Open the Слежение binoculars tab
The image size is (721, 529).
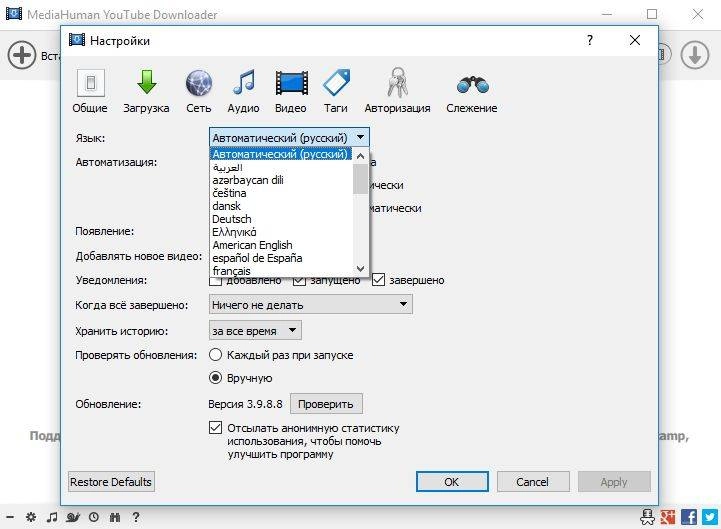[472, 91]
